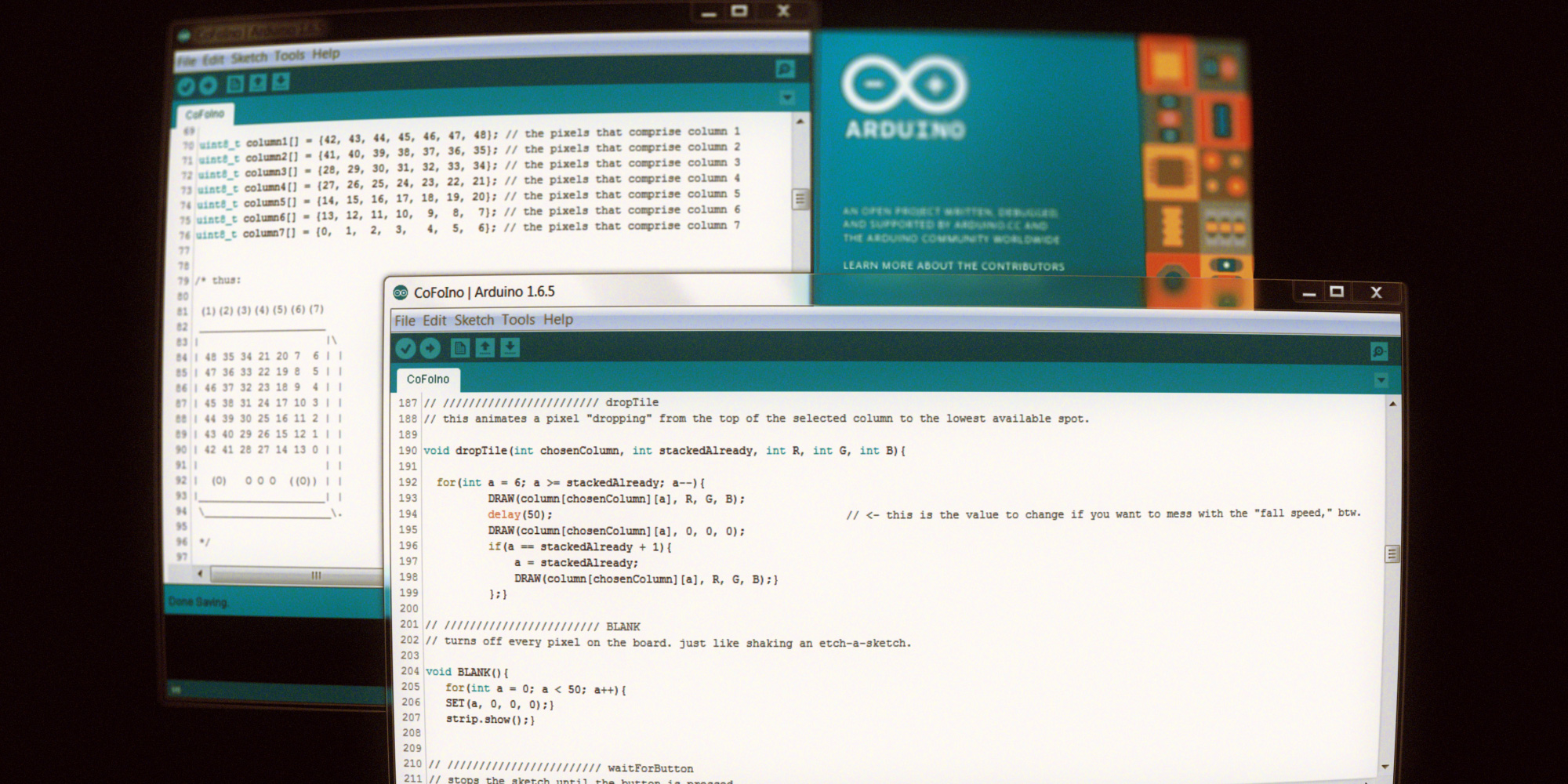Click New sketch icon in front window
This screenshot has height=784, width=1568.
[x=460, y=347]
